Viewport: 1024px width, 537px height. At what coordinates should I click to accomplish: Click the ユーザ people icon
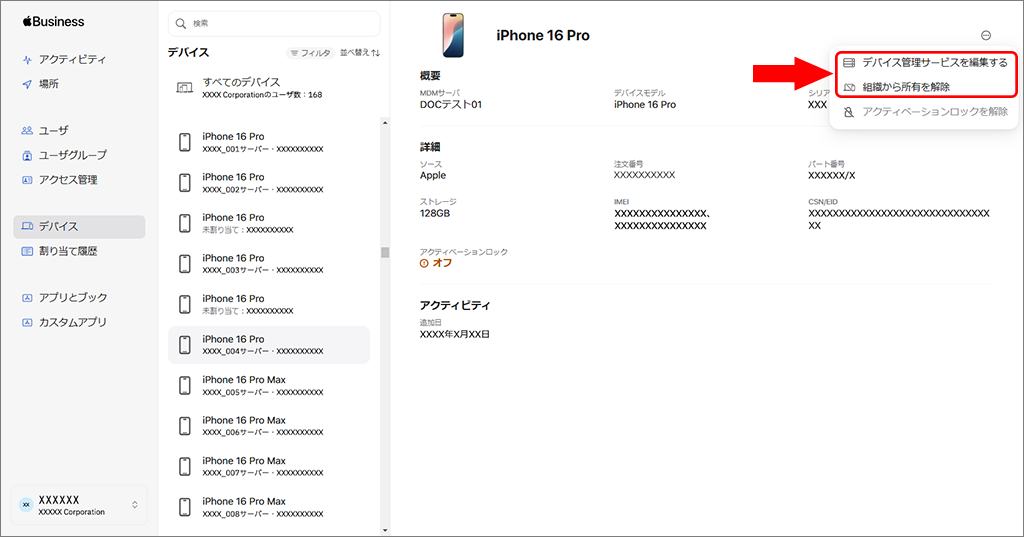click(27, 131)
